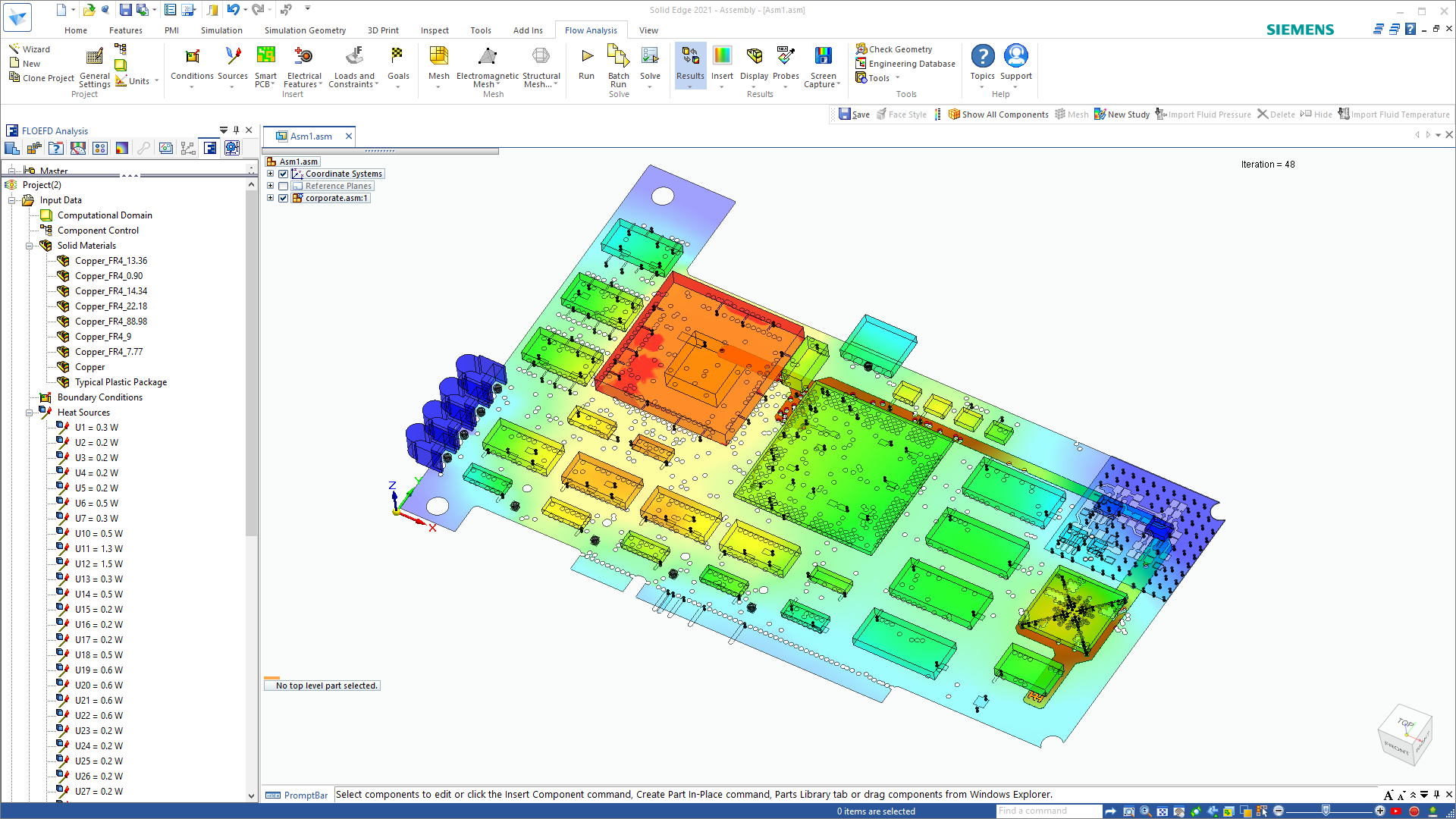Viewport: 1456px width, 819px height.
Task: Open the Inspect ribbon tab
Action: [435, 30]
